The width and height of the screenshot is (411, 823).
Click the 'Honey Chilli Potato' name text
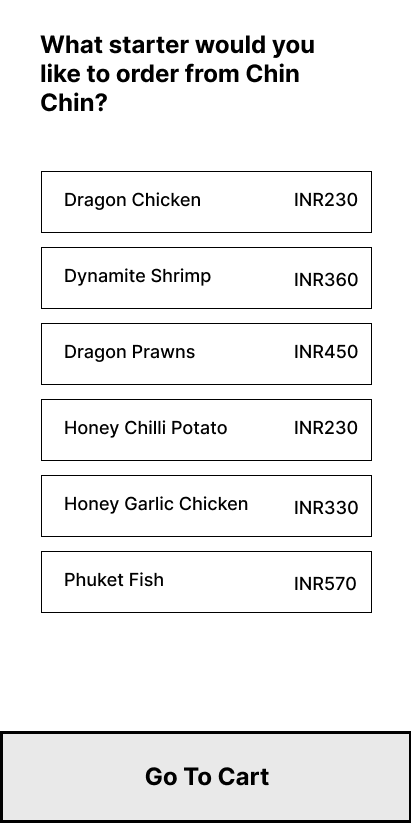pos(145,428)
